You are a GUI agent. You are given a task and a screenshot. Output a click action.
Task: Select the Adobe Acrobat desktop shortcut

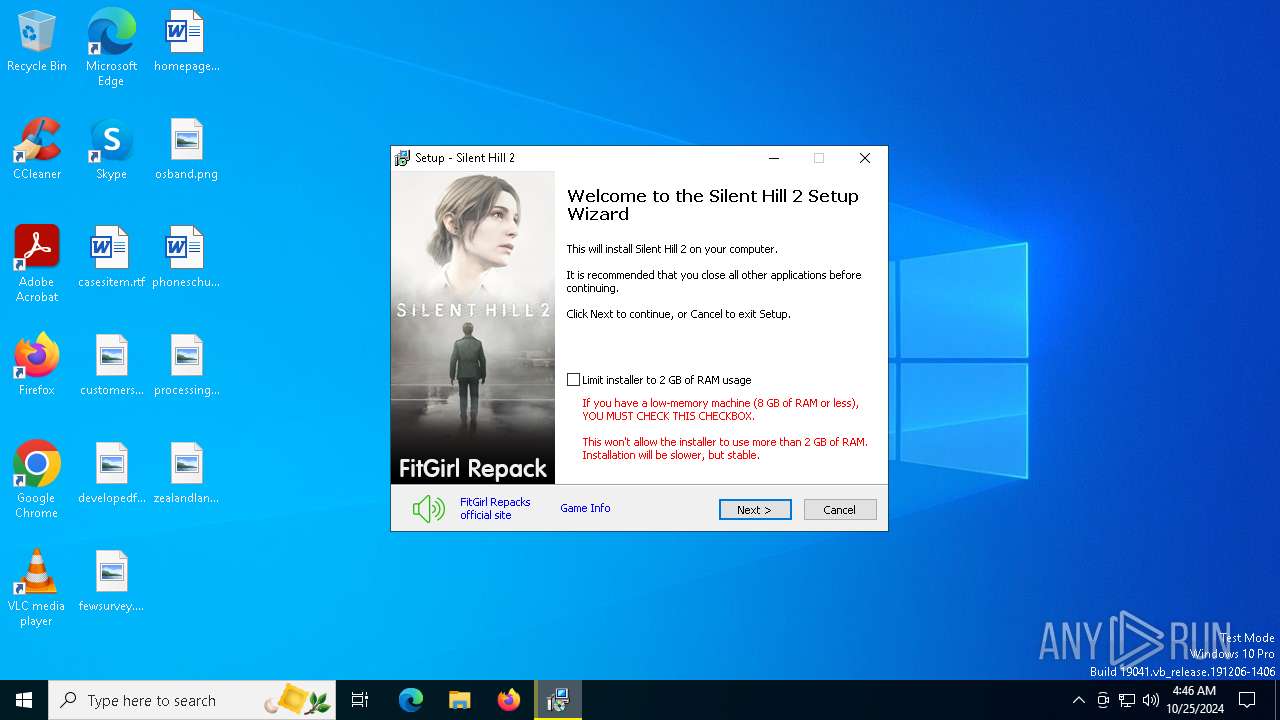pyautogui.click(x=37, y=264)
